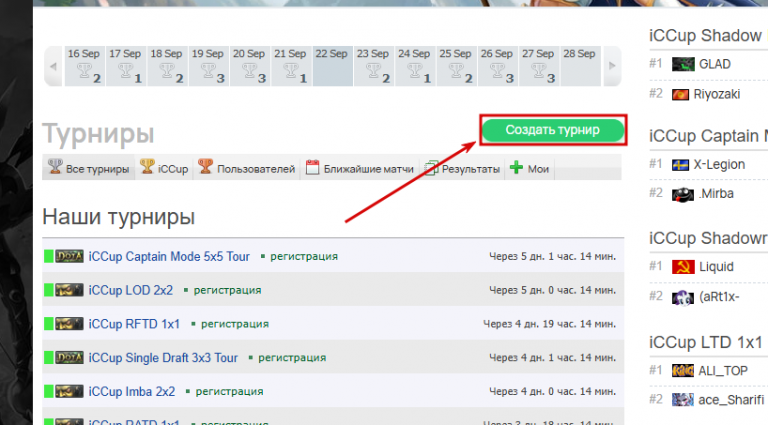Click DotA icon beside Single Draft 3x3 Tour
This screenshot has height=425, width=768.
click(x=69, y=357)
